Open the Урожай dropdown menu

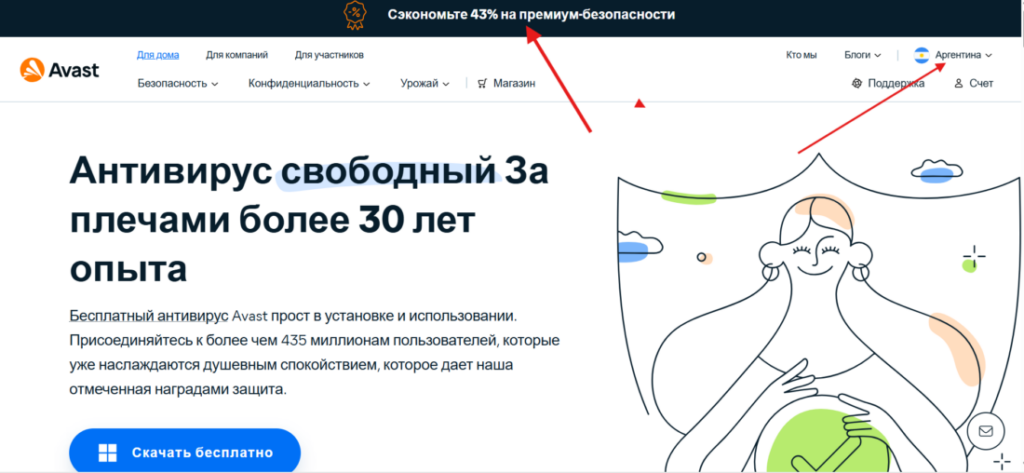coord(424,84)
